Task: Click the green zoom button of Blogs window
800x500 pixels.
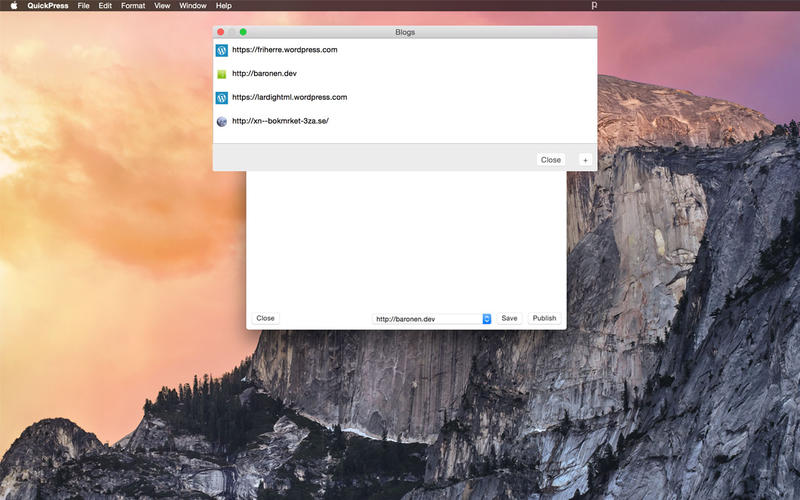Action: pos(243,32)
